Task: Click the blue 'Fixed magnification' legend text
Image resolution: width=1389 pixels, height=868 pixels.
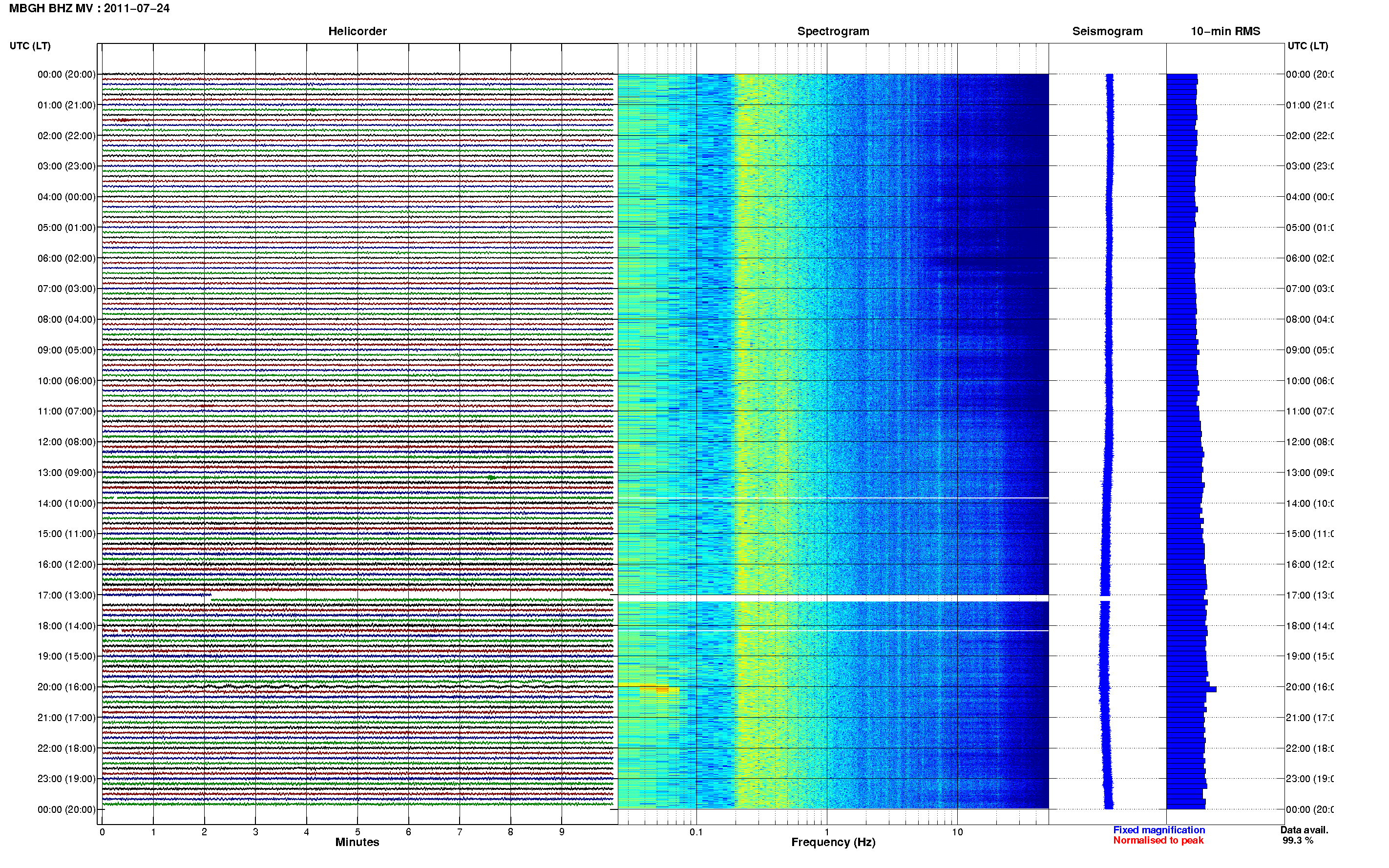Action: point(1159,830)
